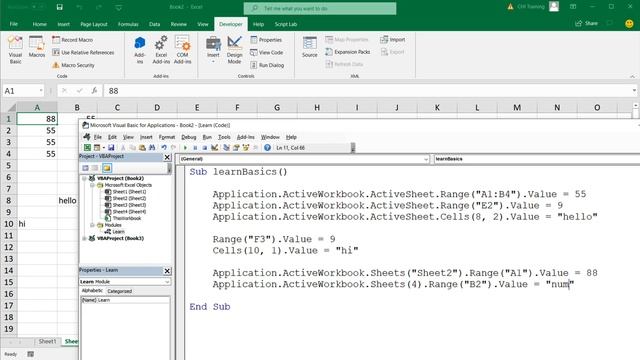
Task: Switch to Categorized properties tab
Action: (120, 291)
